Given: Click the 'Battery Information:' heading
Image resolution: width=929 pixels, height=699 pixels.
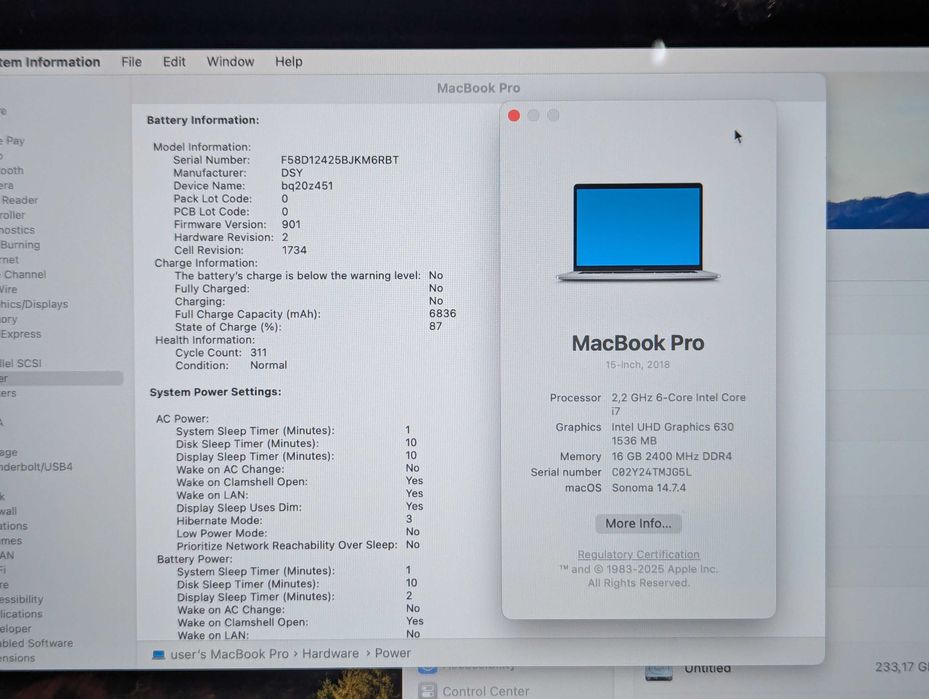Looking at the screenshot, I should [203, 120].
